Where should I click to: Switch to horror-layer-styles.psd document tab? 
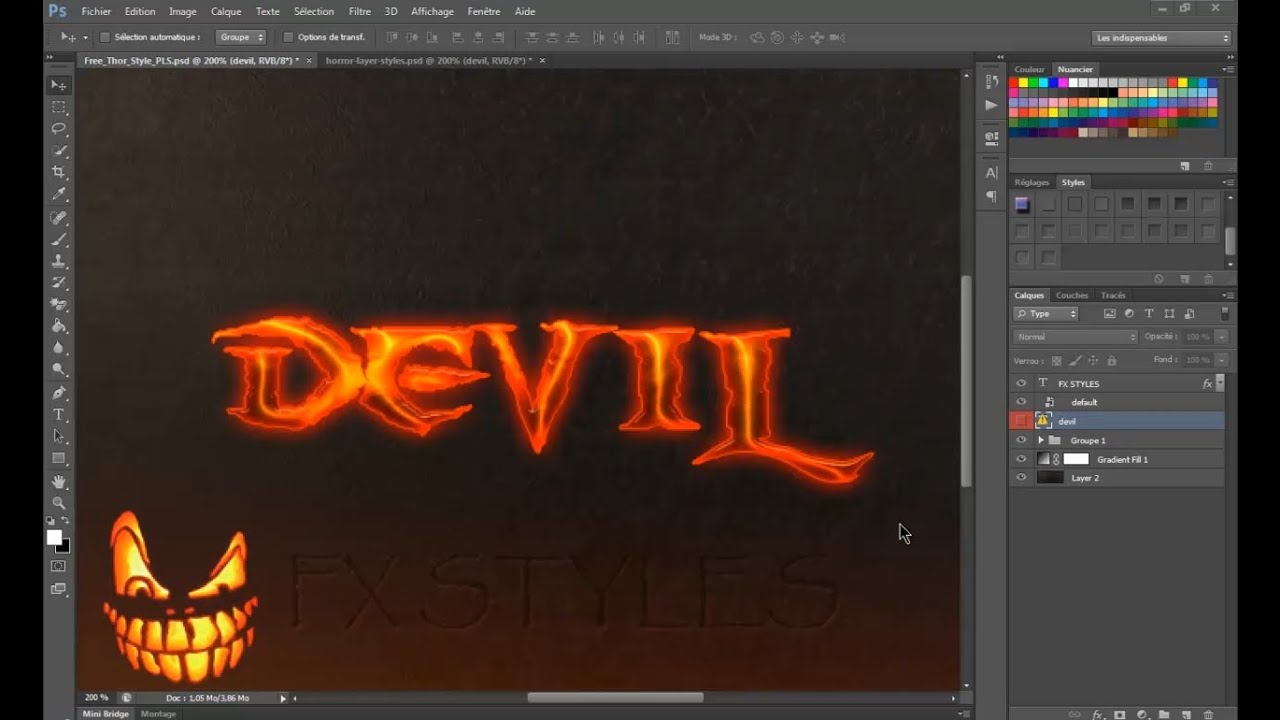[427, 60]
